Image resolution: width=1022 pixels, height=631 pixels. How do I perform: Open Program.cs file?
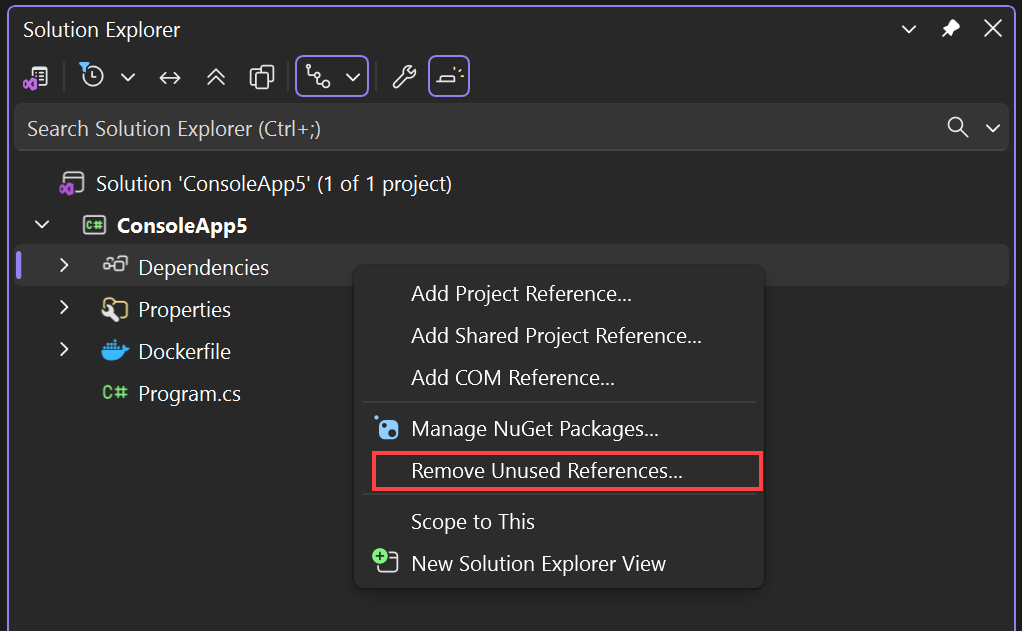[190, 394]
